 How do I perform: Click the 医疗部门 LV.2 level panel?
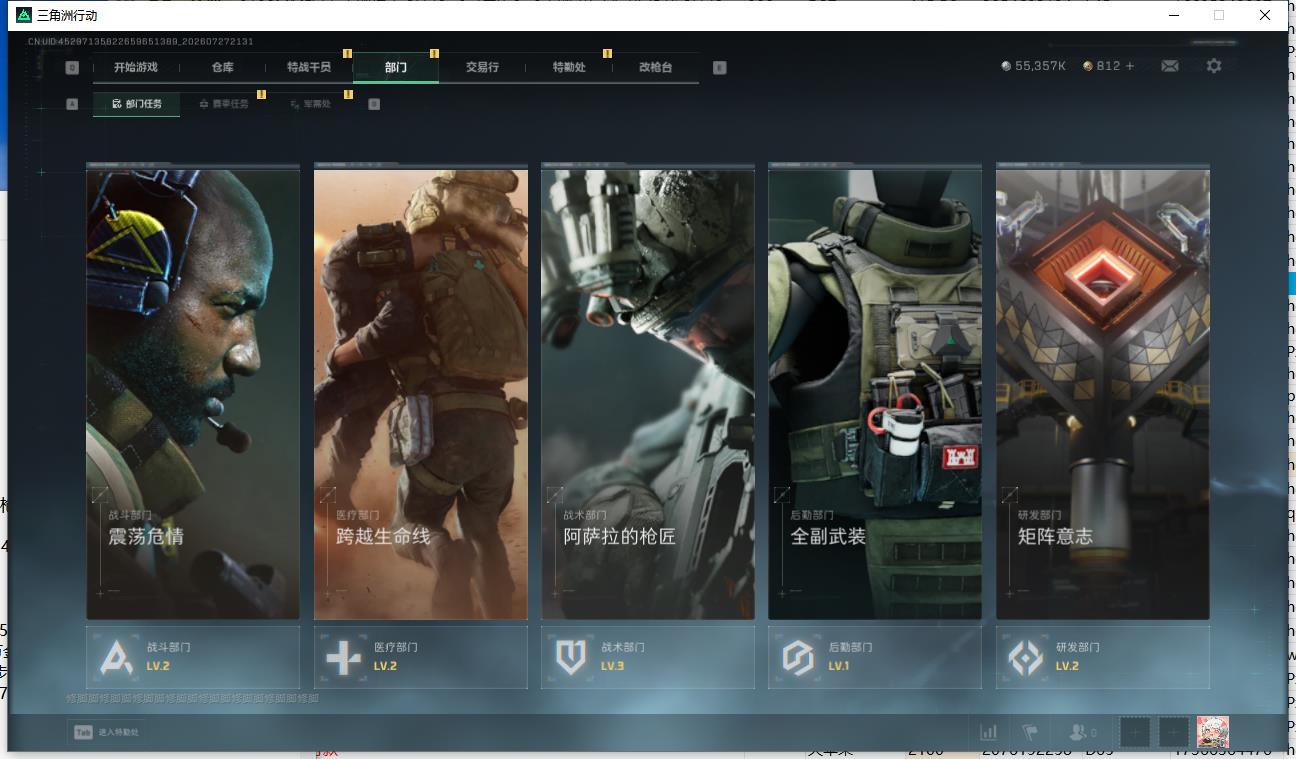click(421, 658)
